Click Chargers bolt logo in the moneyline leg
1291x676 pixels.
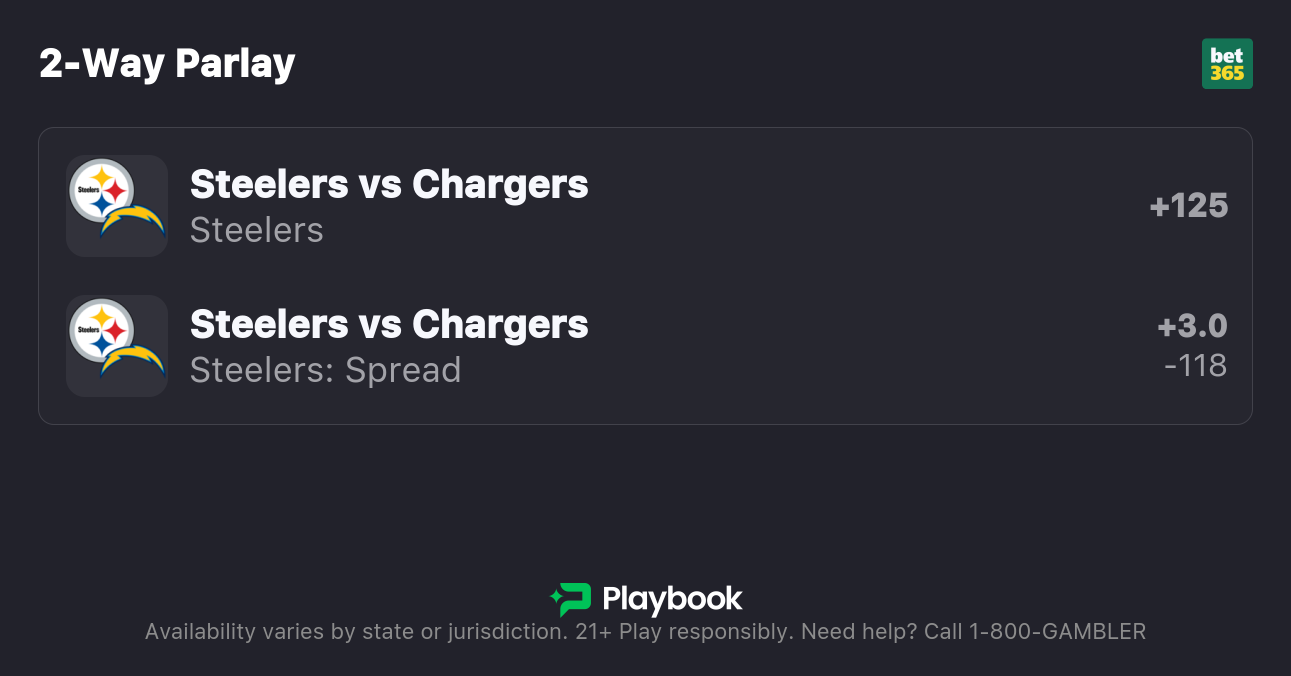pyautogui.click(x=134, y=220)
